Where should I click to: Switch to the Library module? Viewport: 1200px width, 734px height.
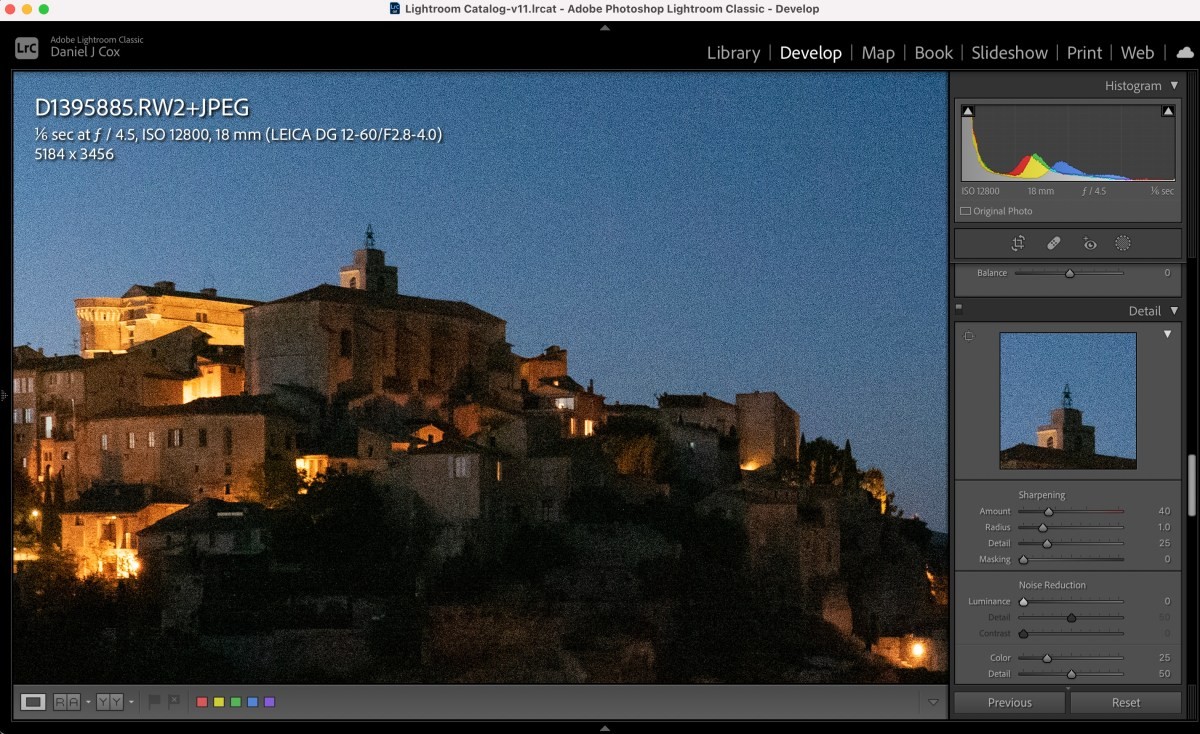tap(733, 53)
